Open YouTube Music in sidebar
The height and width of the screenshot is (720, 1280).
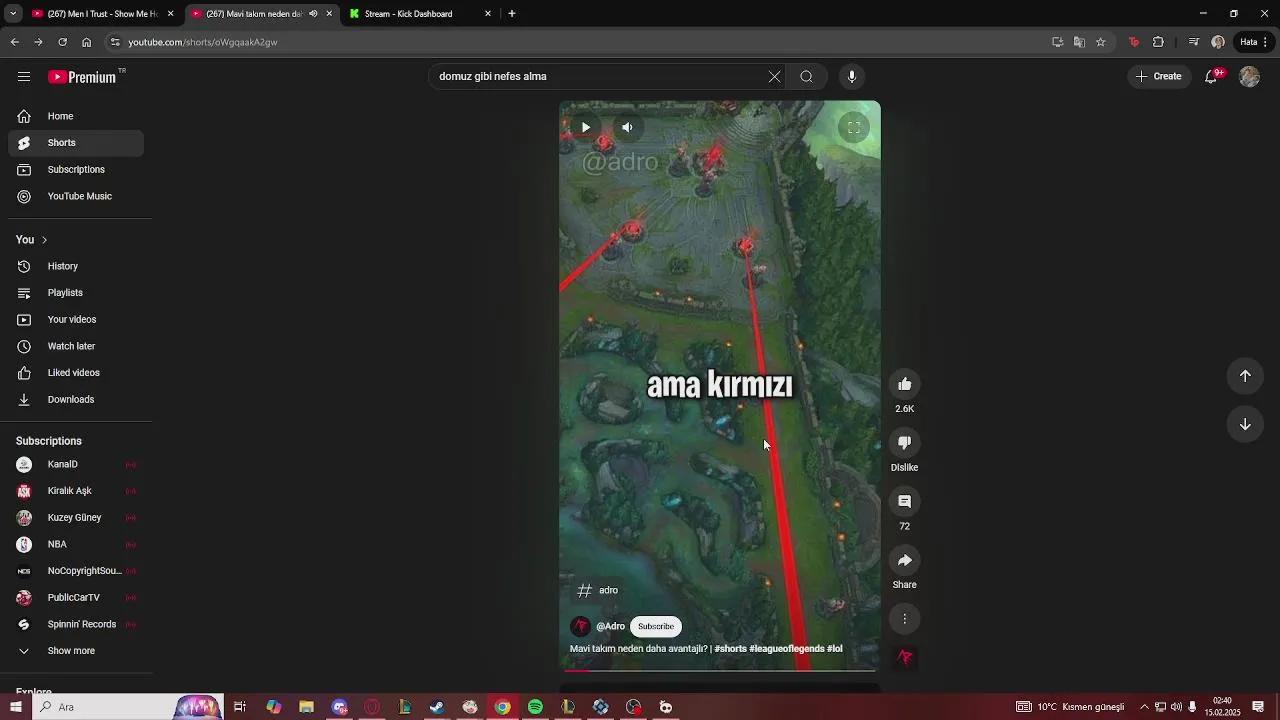point(76,197)
